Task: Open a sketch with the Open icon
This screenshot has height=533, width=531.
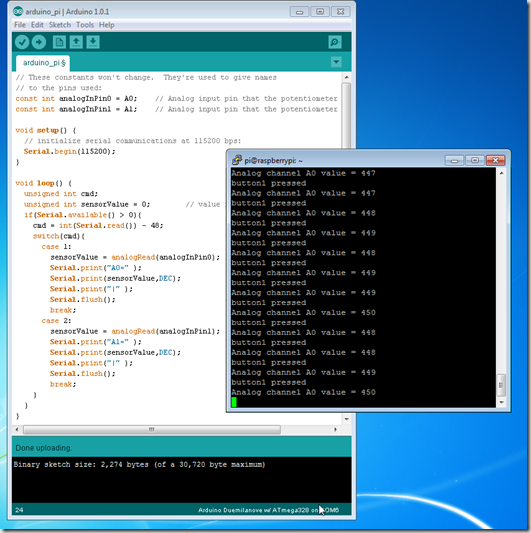Action: pos(76,42)
